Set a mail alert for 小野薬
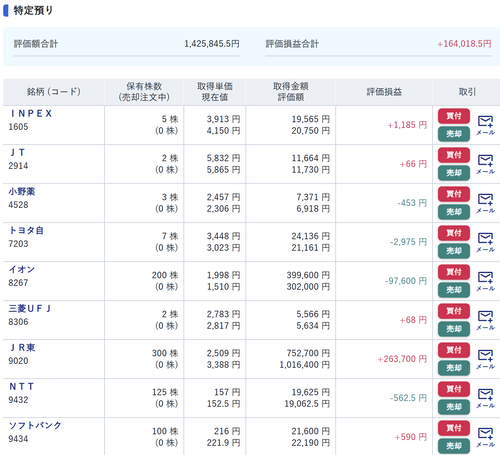Screen dimensions: 500x455 tap(485, 203)
